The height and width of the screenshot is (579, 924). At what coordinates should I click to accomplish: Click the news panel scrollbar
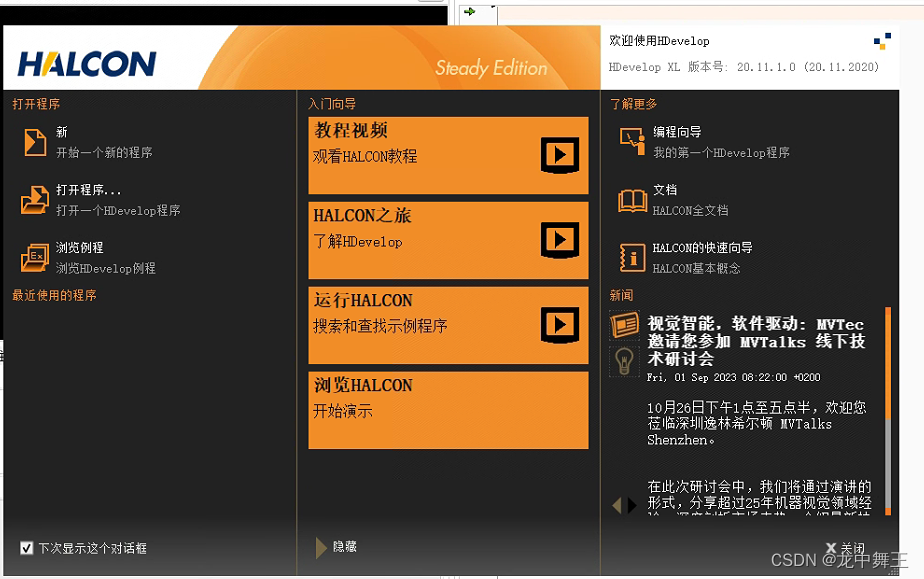tap(888, 411)
